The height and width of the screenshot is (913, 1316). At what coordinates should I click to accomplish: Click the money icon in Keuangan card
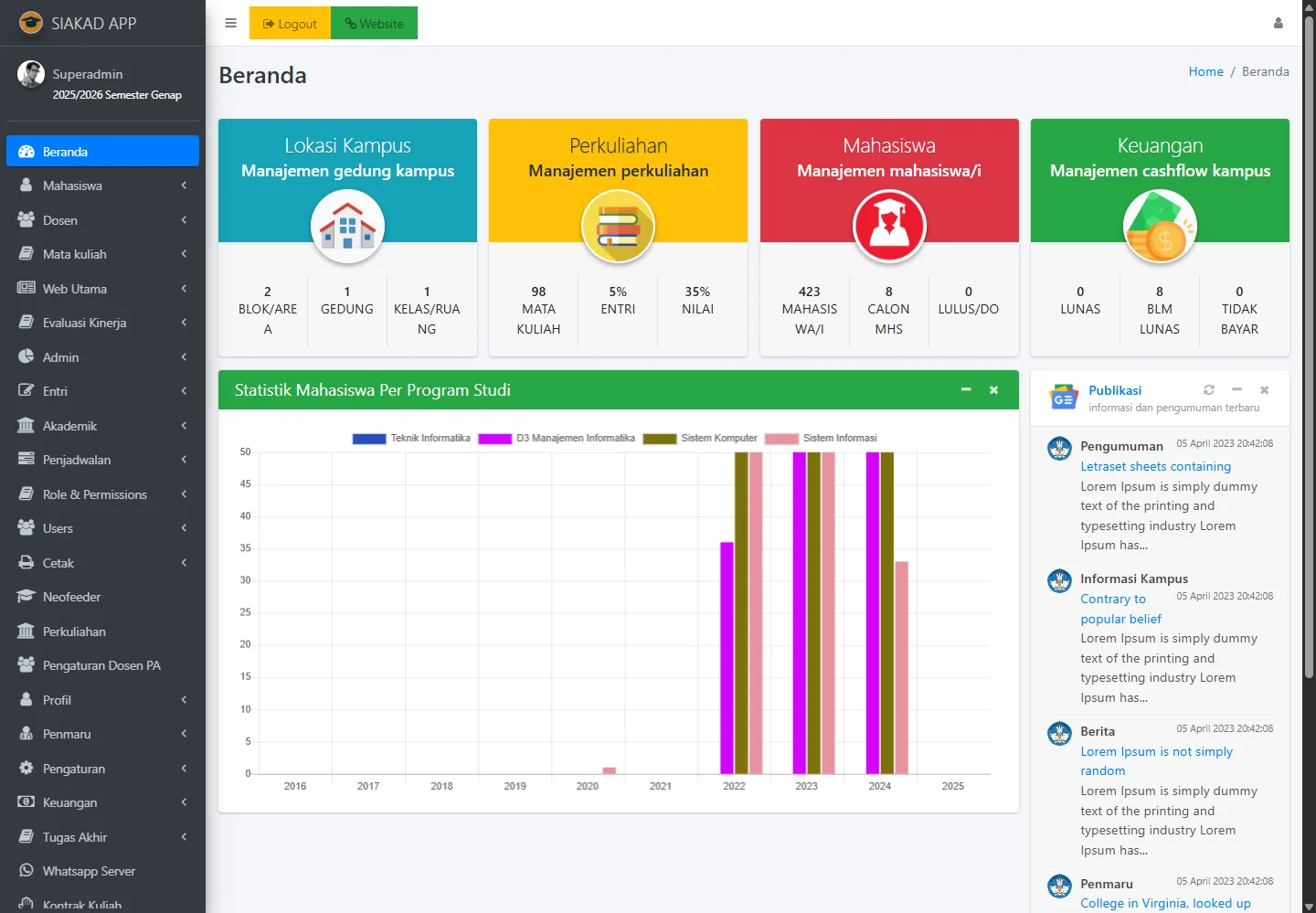tap(1160, 226)
